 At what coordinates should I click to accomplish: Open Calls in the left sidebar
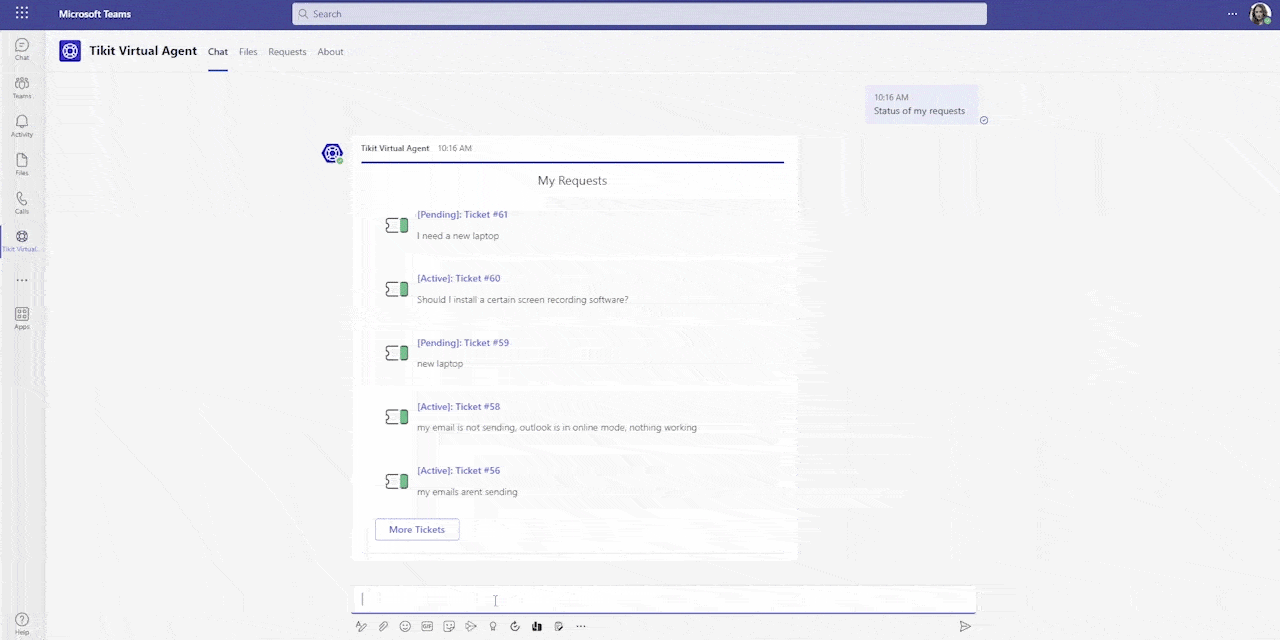pos(22,203)
